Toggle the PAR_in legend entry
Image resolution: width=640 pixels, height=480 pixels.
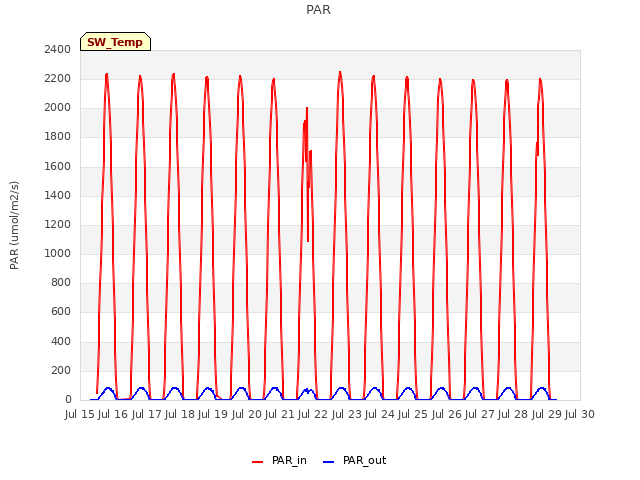click(x=280, y=460)
